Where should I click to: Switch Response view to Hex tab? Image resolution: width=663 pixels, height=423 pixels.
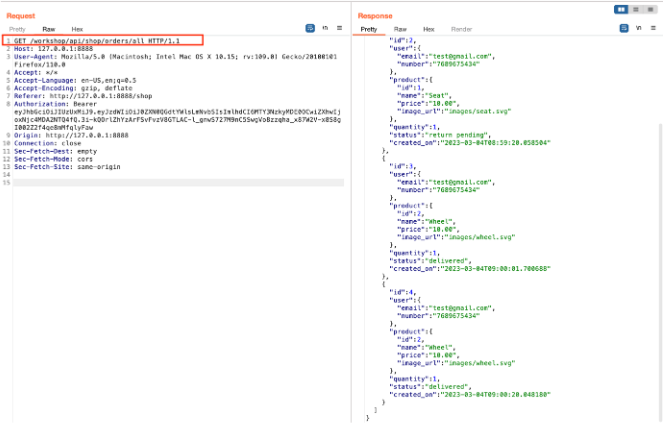429,29
